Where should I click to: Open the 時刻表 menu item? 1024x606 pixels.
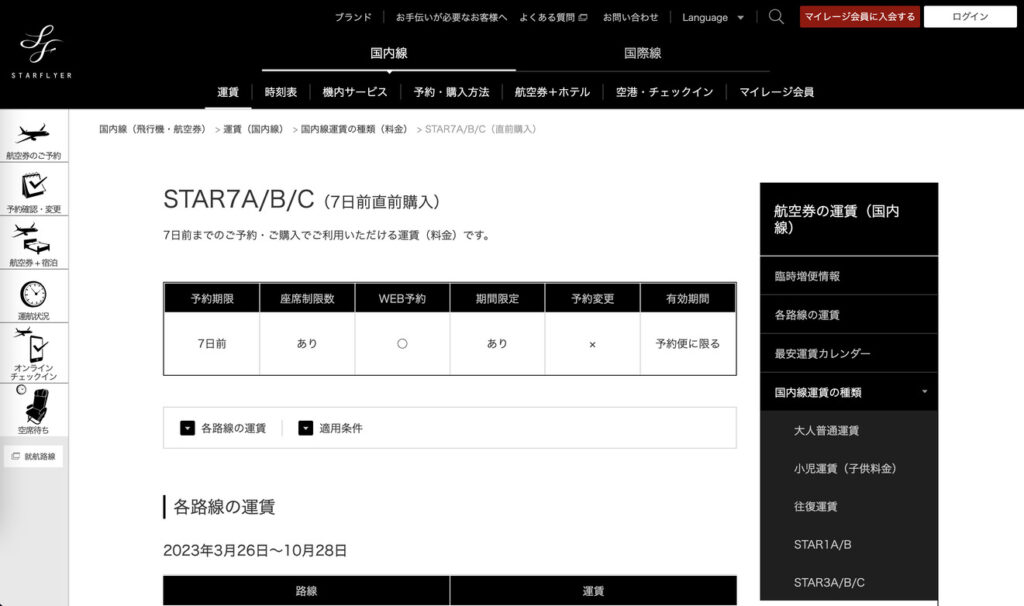(x=281, y=92)
